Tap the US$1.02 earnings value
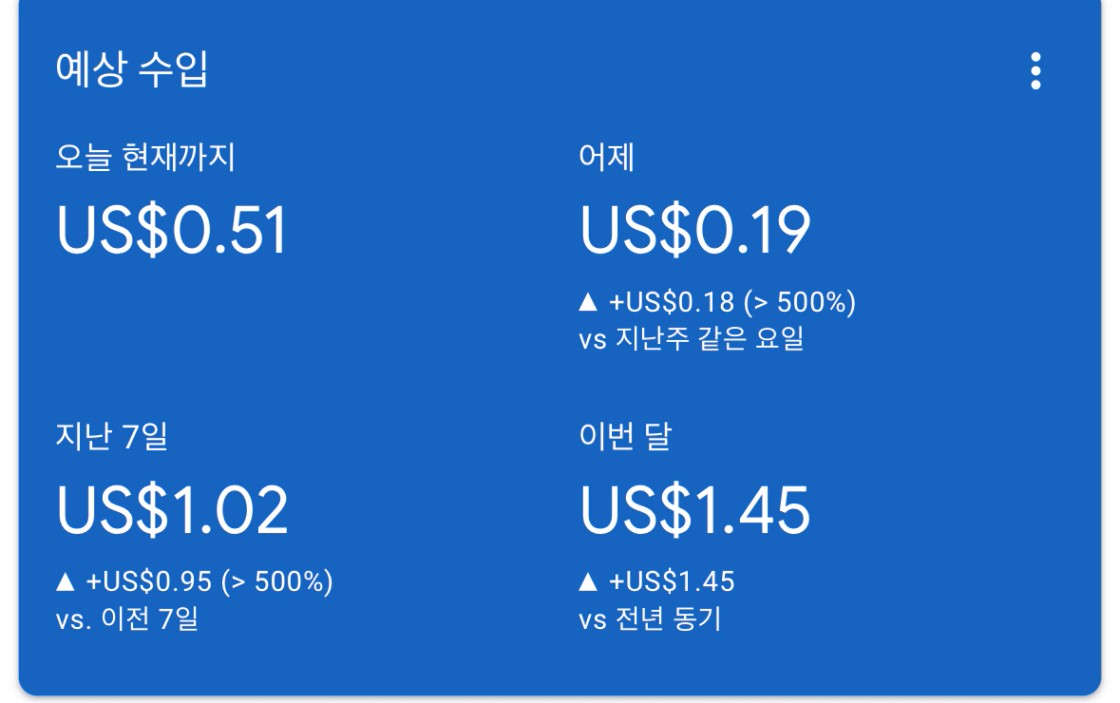The image size is (1120, 703). tap(172, 511)
